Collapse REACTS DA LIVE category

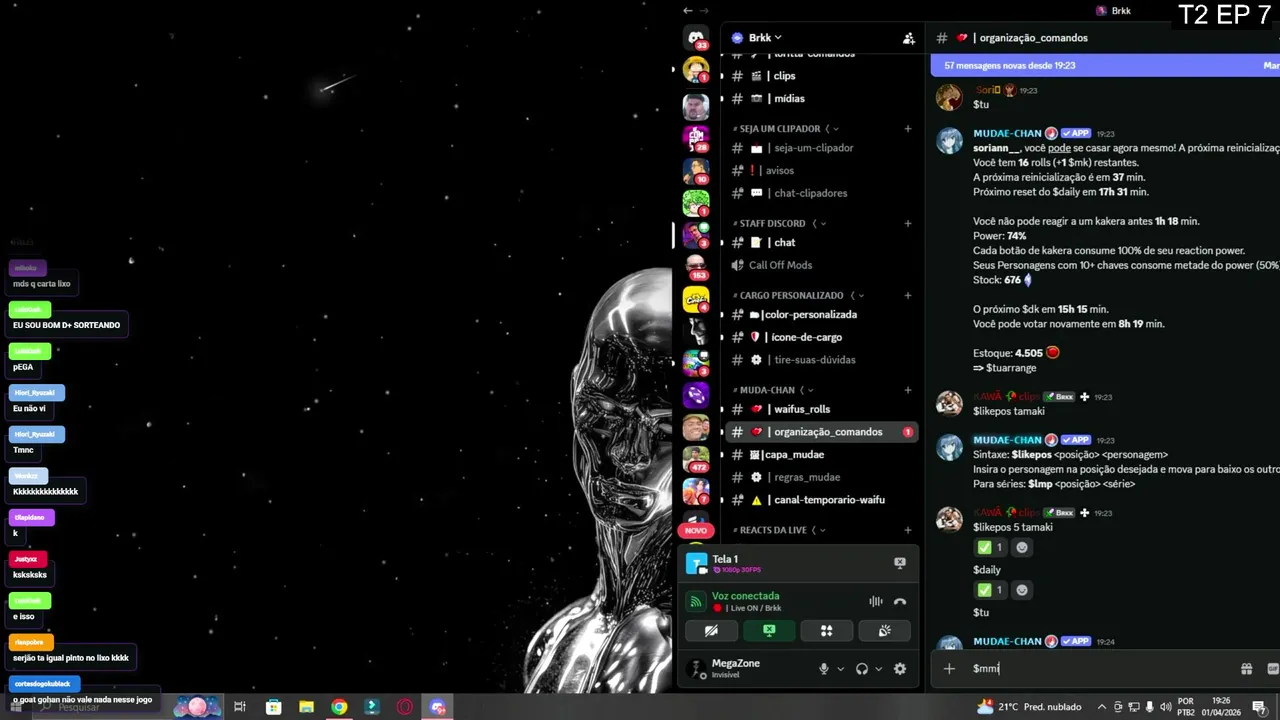778,530
